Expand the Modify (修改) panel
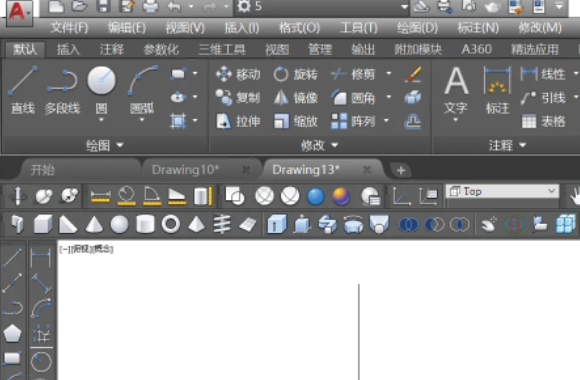580x380 pixels. coord(319,145)
